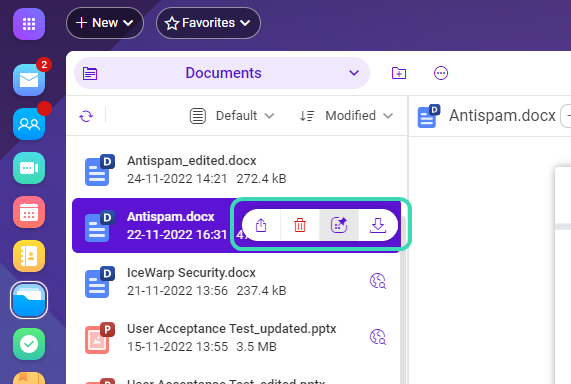
Task: Click the file list vertical scrollbar
Action: pyautogui.click(x=404, y=299)
